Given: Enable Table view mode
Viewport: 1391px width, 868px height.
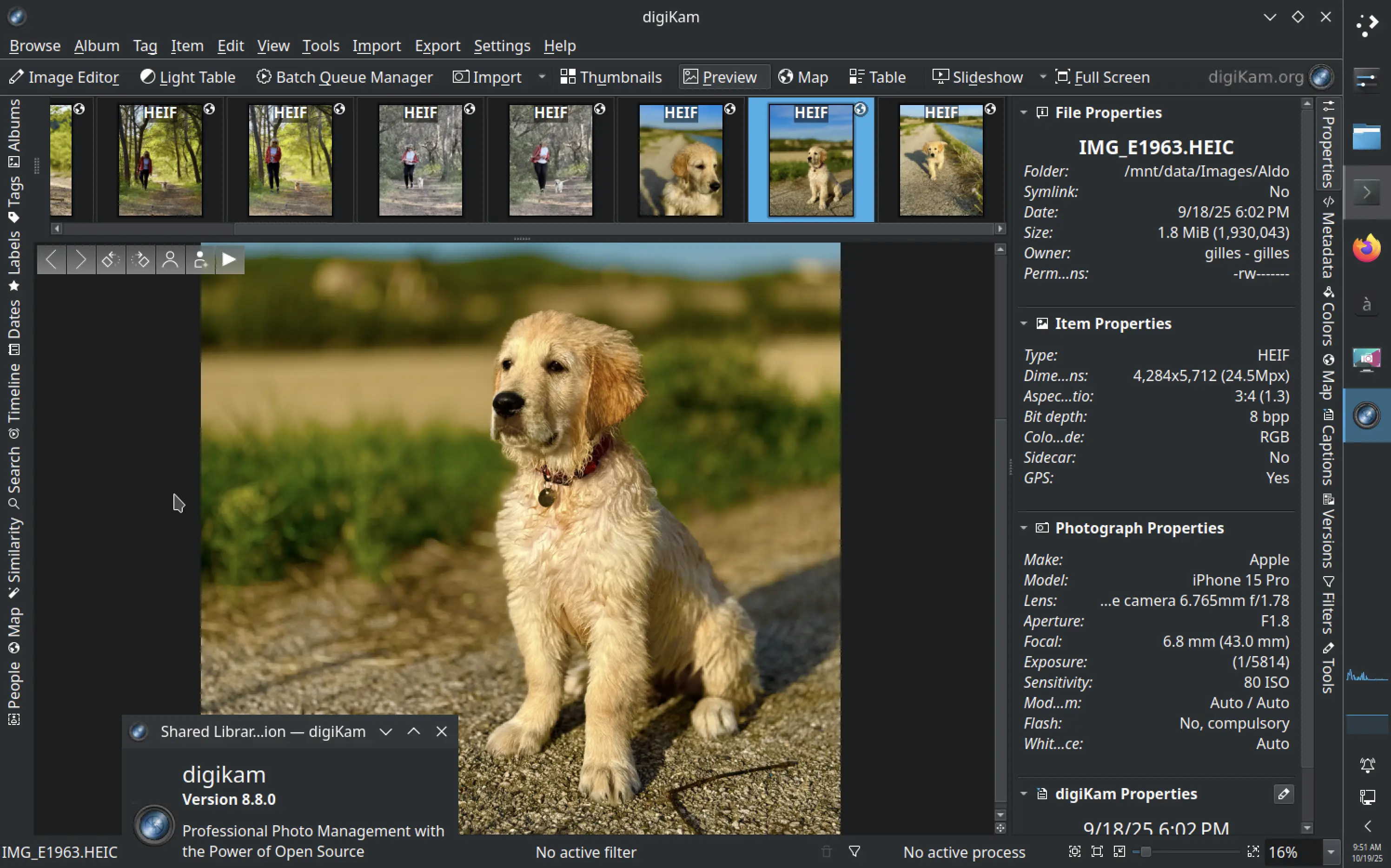Looking at the screenshot, I should click(x=878, y=77).
